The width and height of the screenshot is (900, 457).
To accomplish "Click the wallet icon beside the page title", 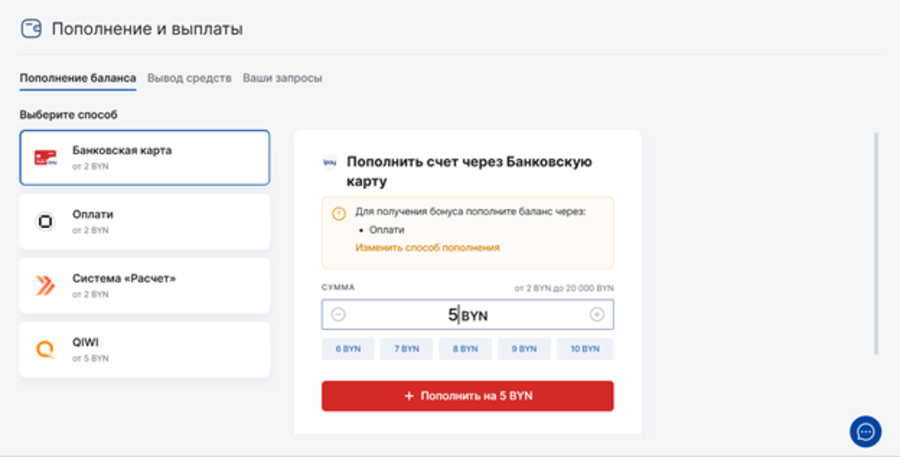I will pyautogui.click(x=31, y=29).
